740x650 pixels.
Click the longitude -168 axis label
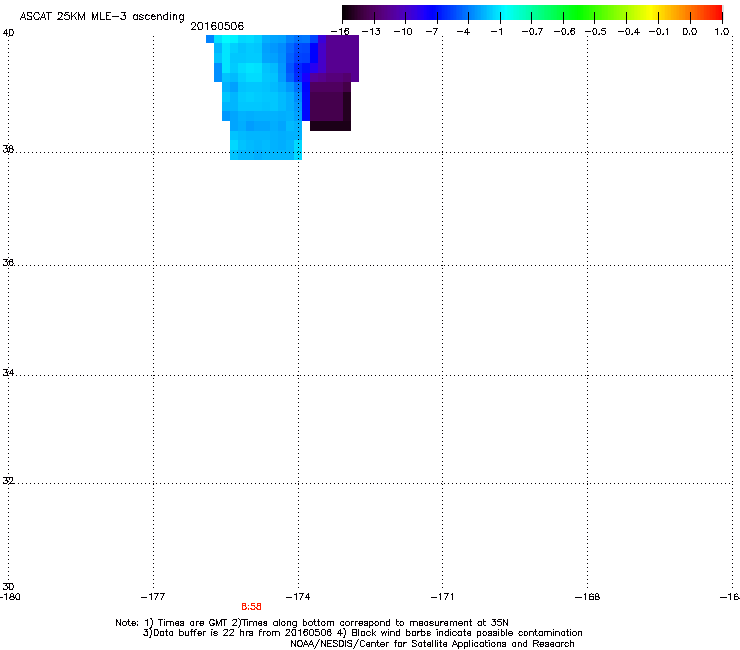click(587, 597)
